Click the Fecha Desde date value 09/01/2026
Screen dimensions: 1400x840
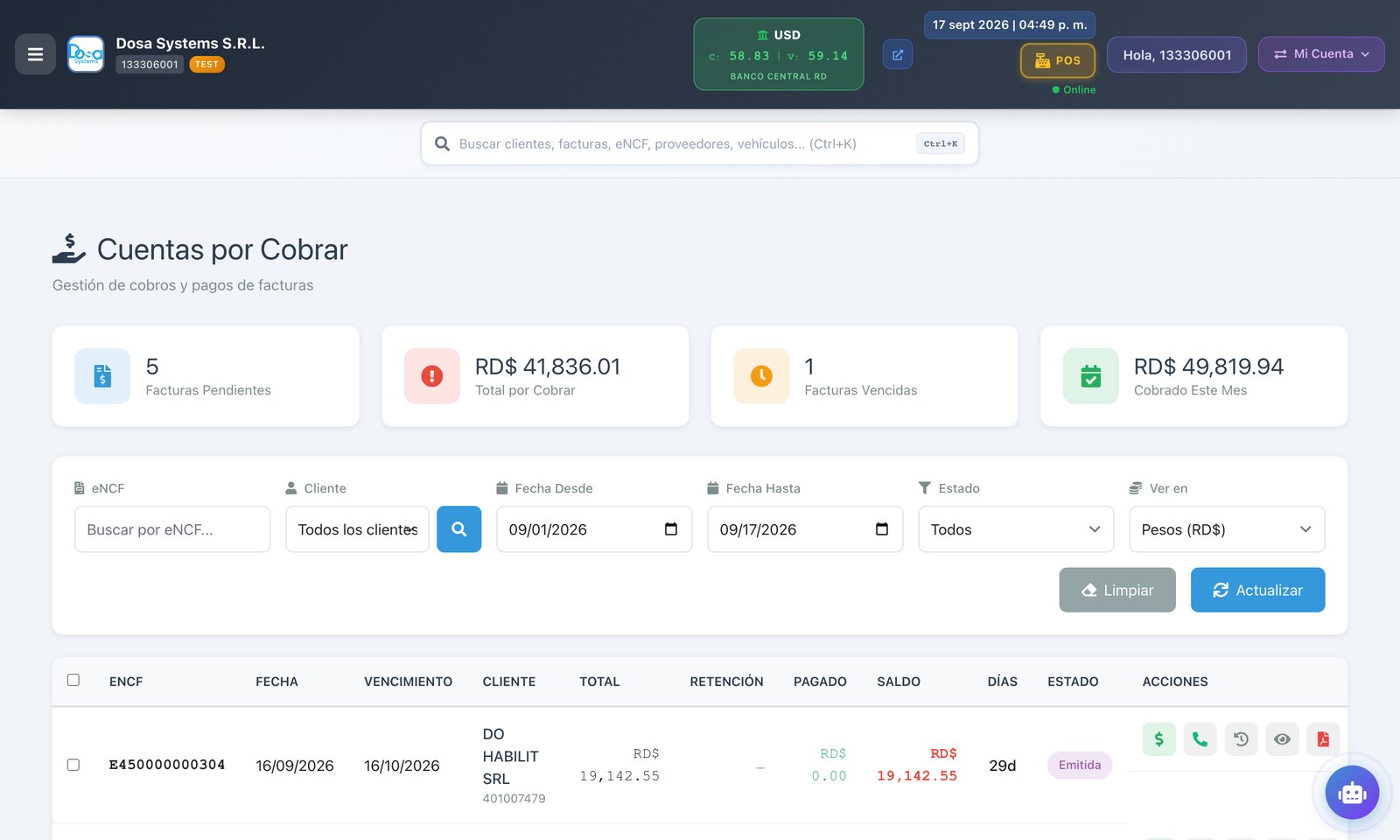click(548, 529)
